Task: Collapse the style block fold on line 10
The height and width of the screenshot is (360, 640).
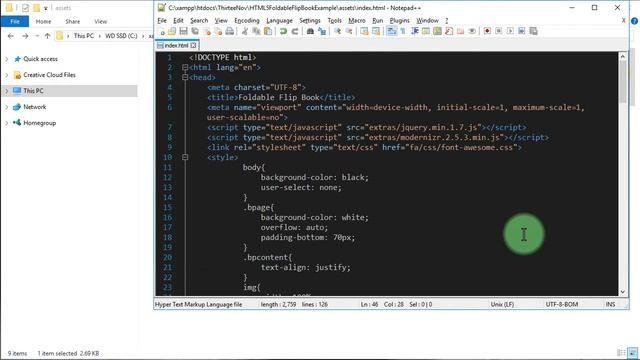Action: [x=185, y=157]
